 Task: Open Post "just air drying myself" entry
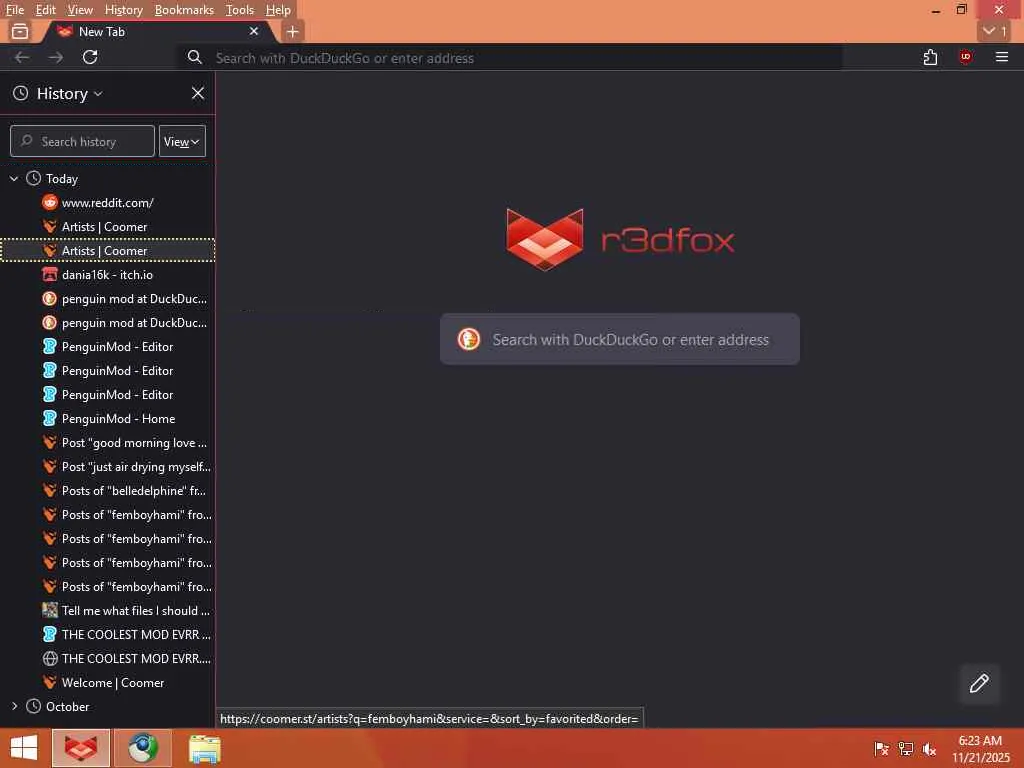pos(108,467)
